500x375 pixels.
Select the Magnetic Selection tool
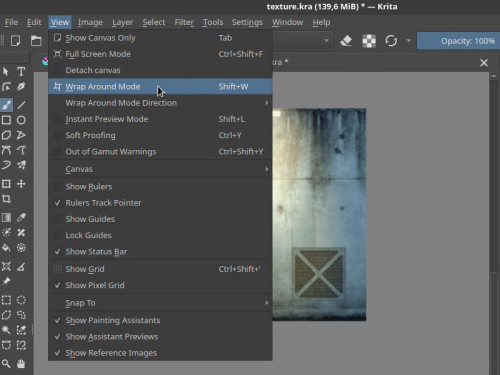coord(21,345)
